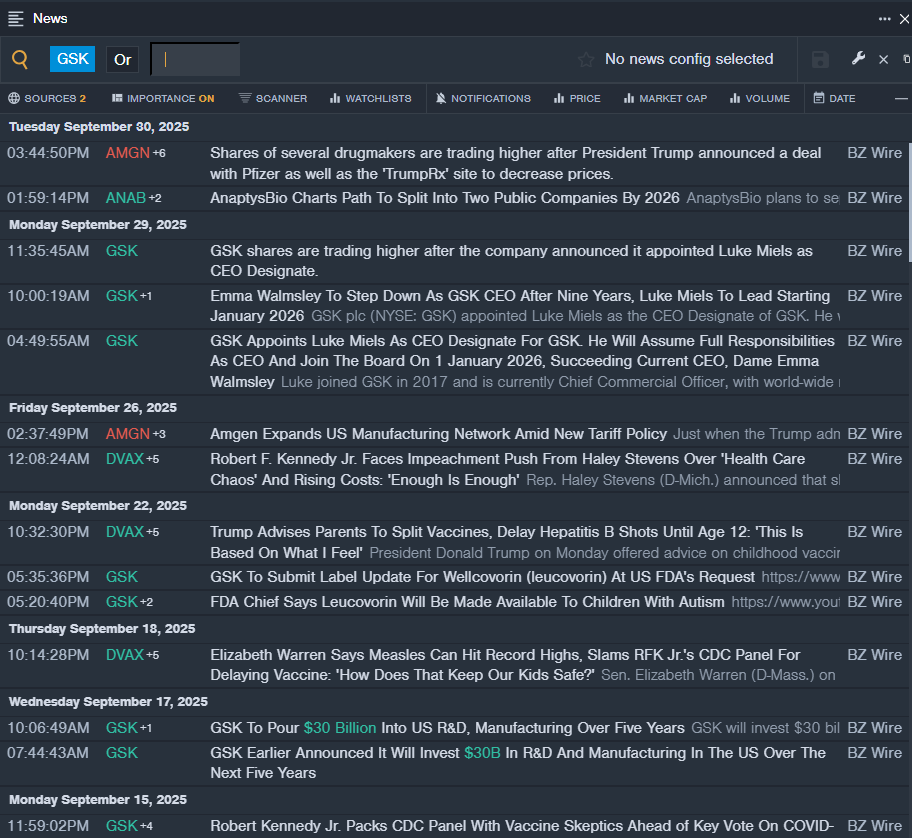The width and height of the screenshot is (912, 838).
Task: Click the AMGN ticker on the TrumpRx story
Action: [x=127, y=153]
